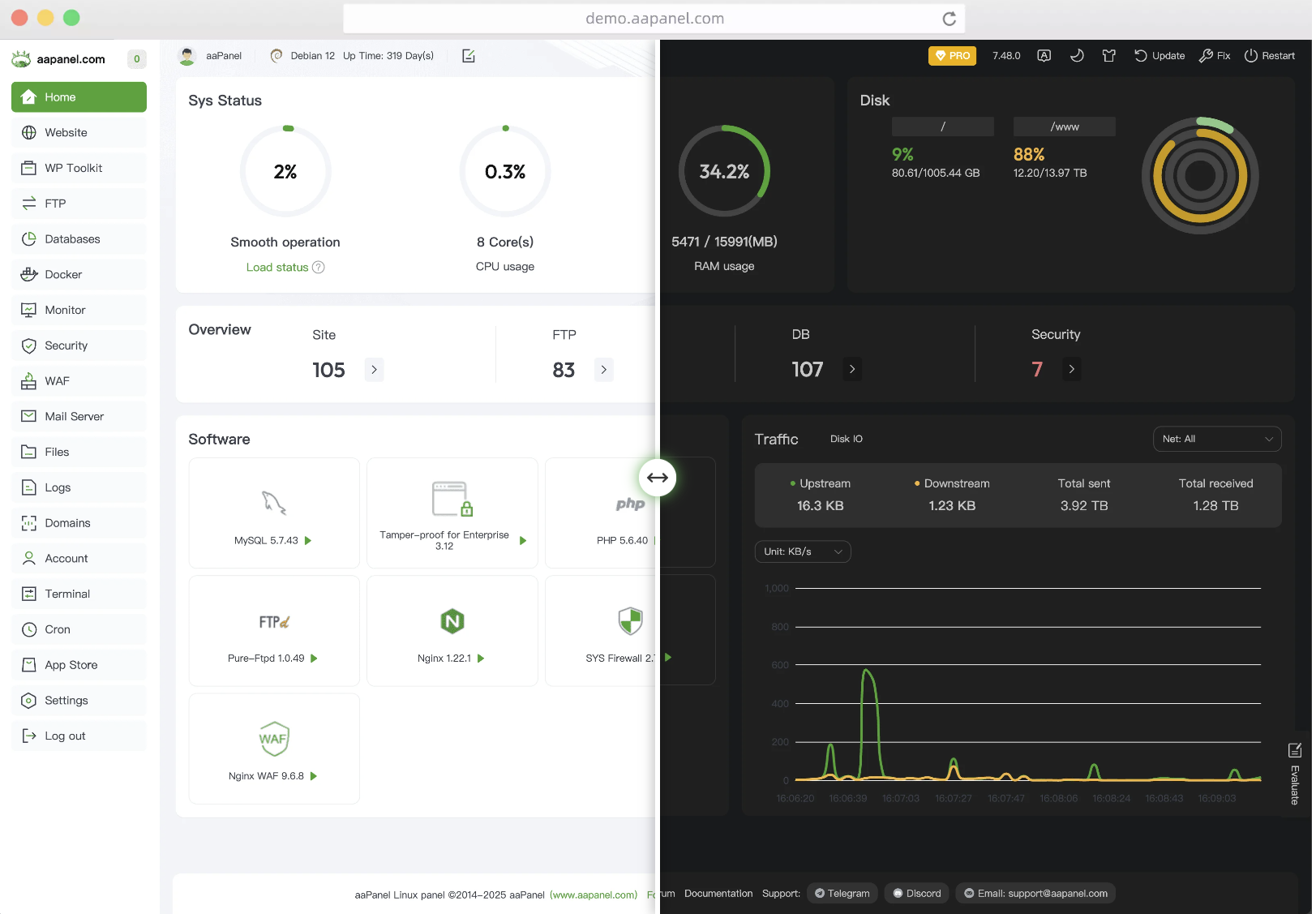Image resolution: width=1316 pixels, height=914 pixels.
Task: Open the Net: All dropdown
Action: pos(1216,439)
